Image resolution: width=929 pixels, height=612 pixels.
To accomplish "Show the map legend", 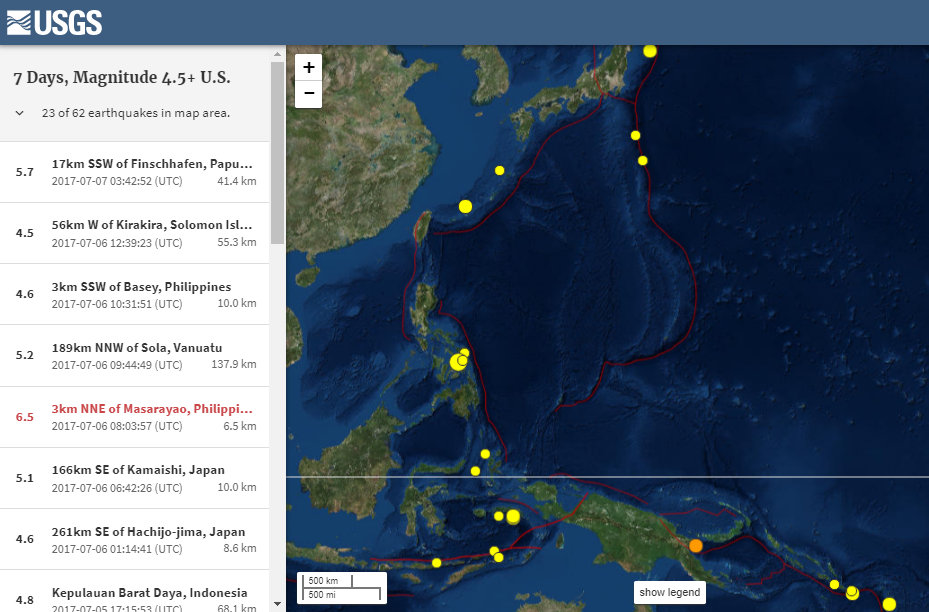I will [669, 592].
